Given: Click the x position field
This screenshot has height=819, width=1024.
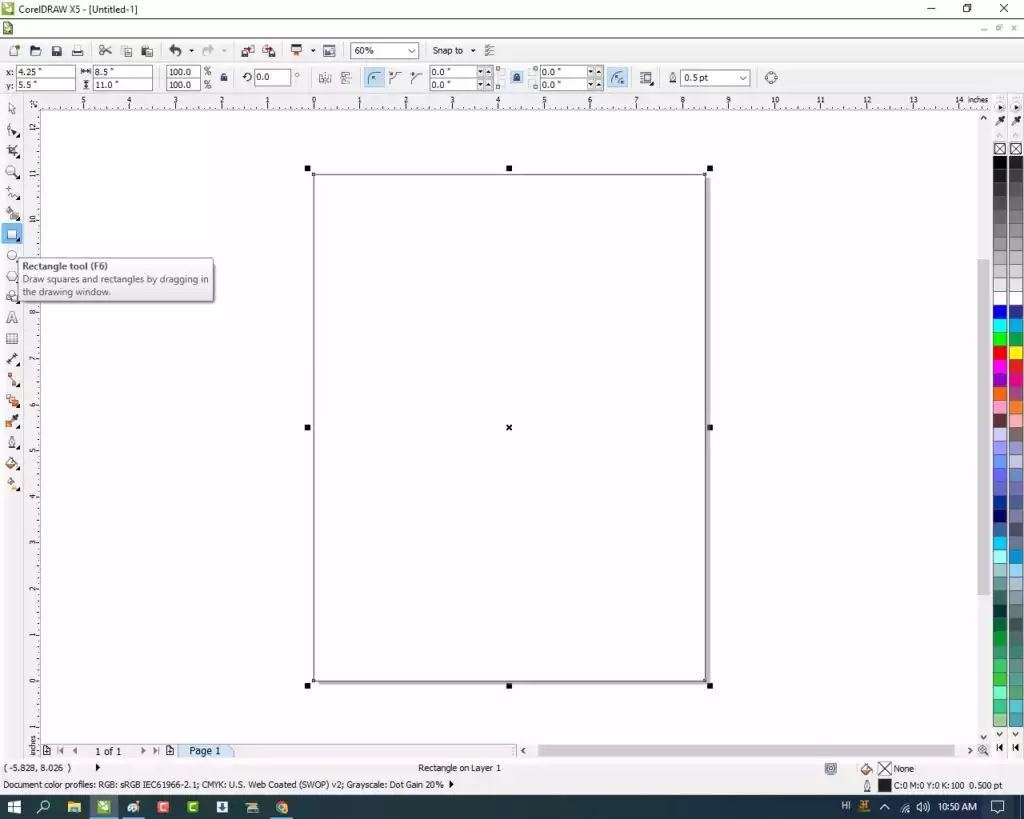Looking at the screenshot, I should 44,71.
